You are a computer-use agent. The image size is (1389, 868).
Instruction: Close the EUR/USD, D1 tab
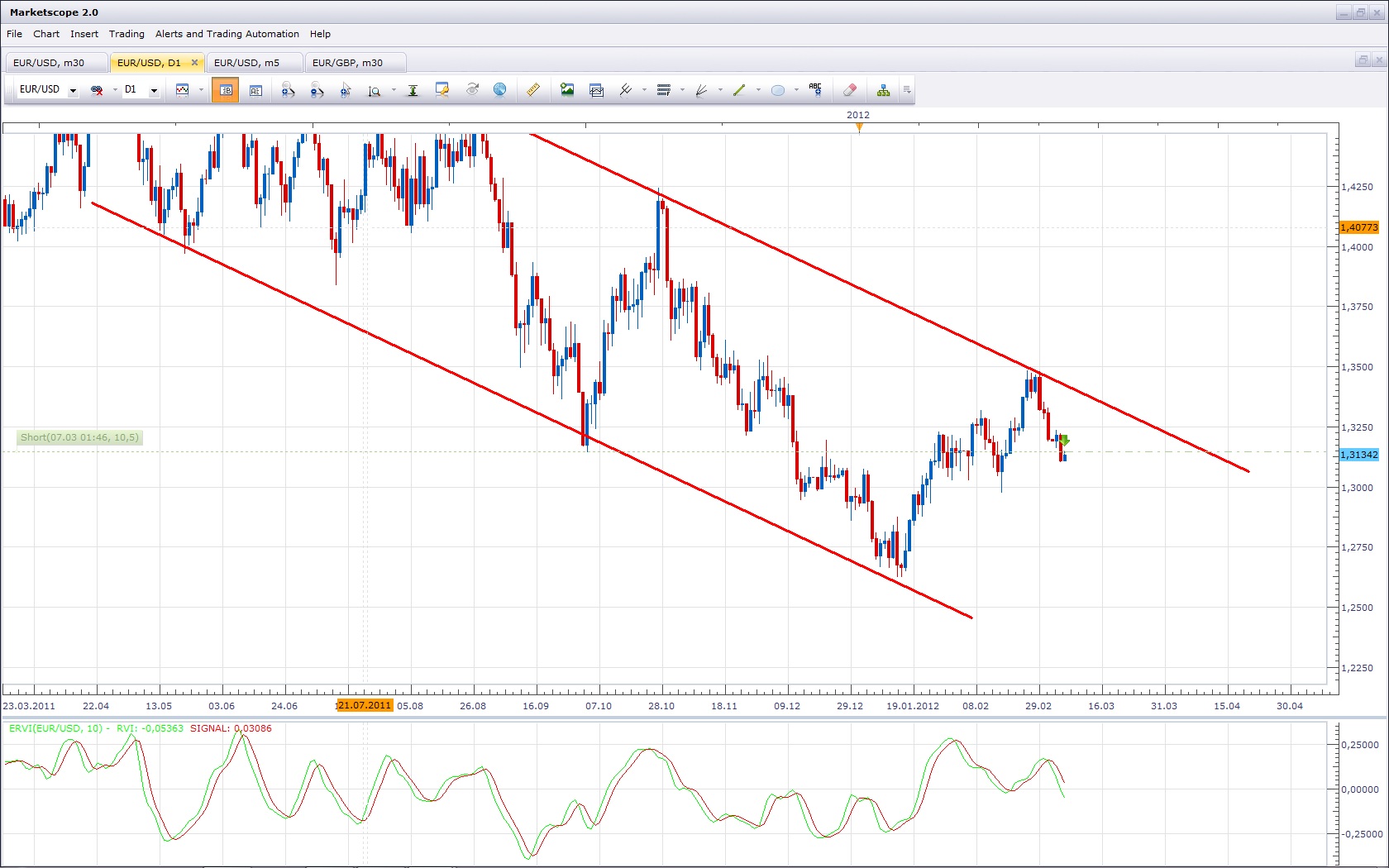[x=194, y=63]
